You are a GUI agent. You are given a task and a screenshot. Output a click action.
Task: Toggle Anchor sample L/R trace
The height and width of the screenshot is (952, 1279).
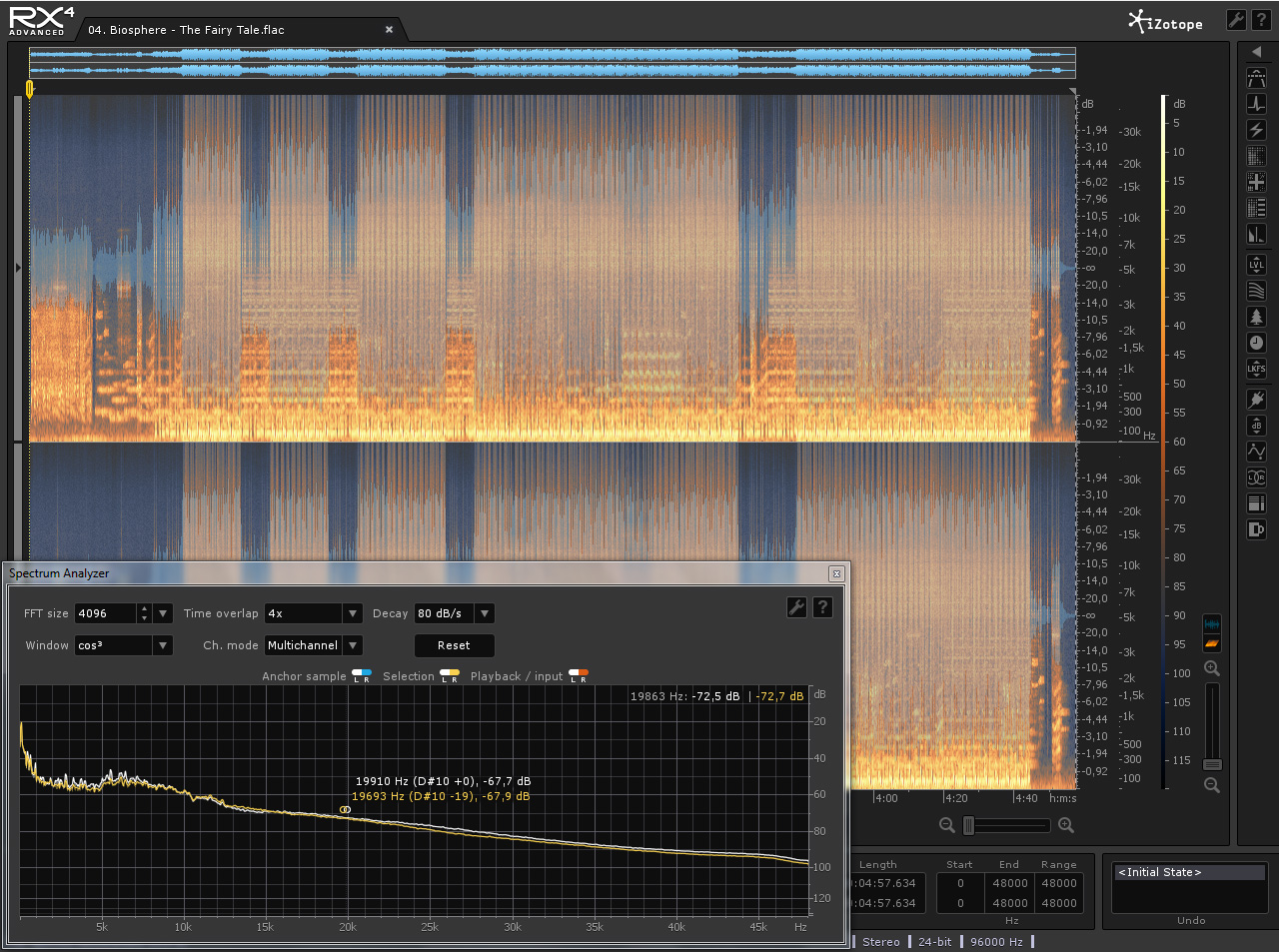[x=362, y=675]
